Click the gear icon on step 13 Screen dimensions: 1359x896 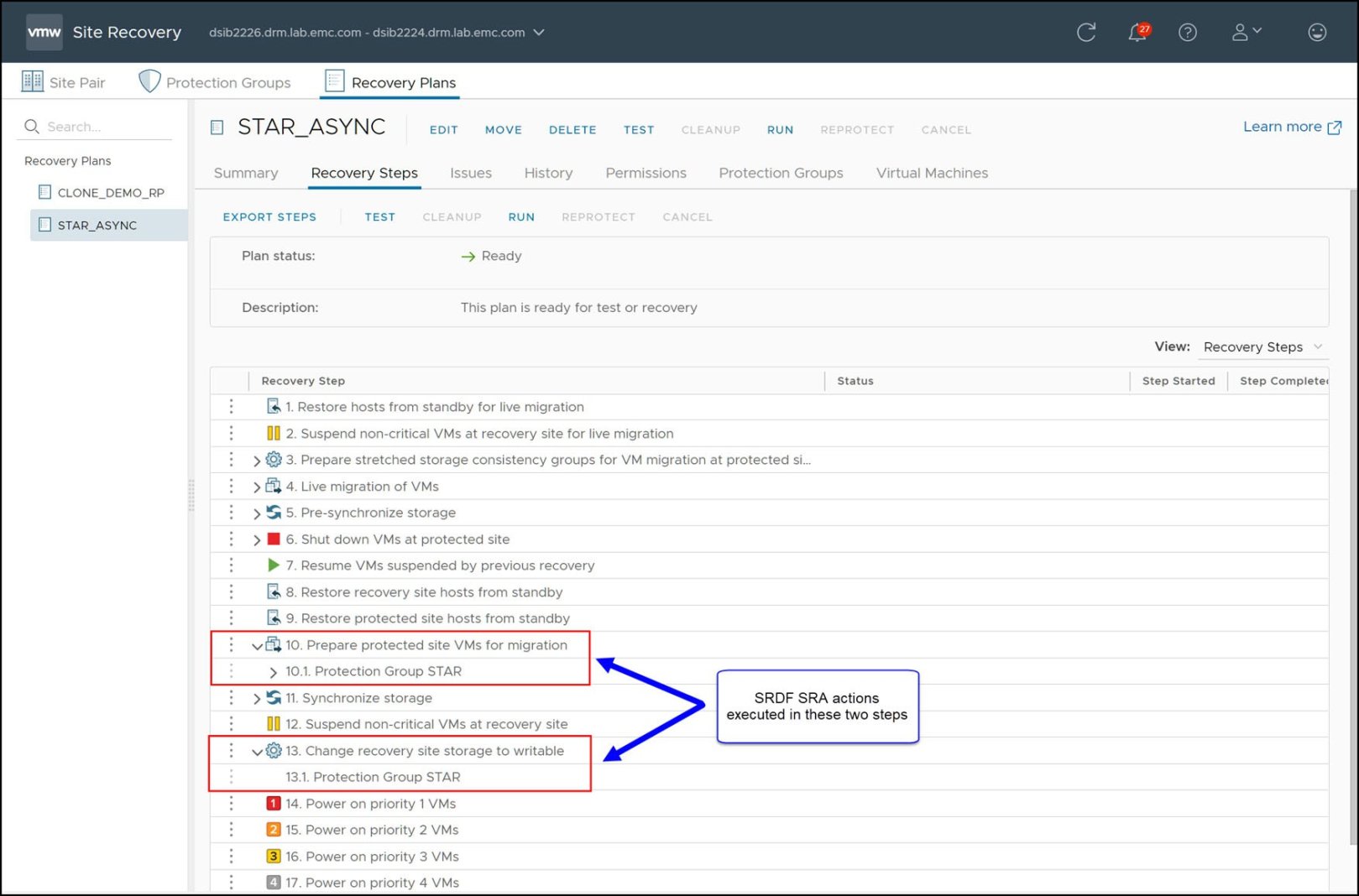274,750
